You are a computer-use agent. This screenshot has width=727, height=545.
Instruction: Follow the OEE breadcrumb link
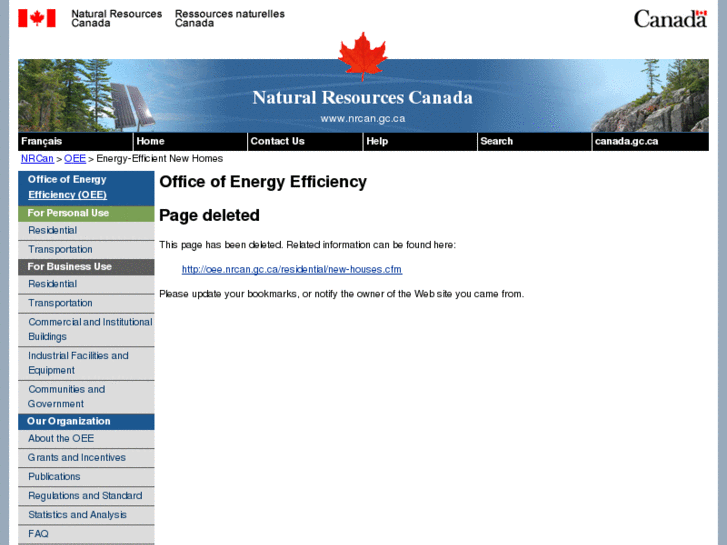pos(75,159)
